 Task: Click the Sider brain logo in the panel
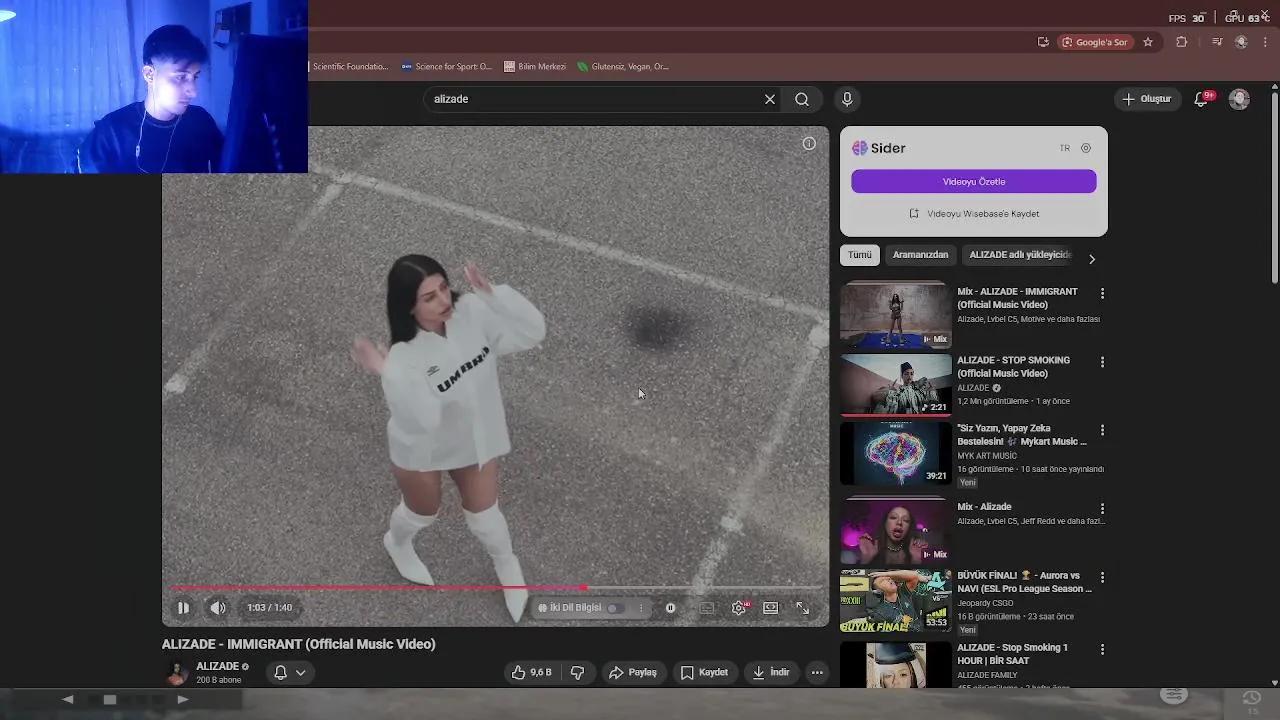click(x=861, y=147)
